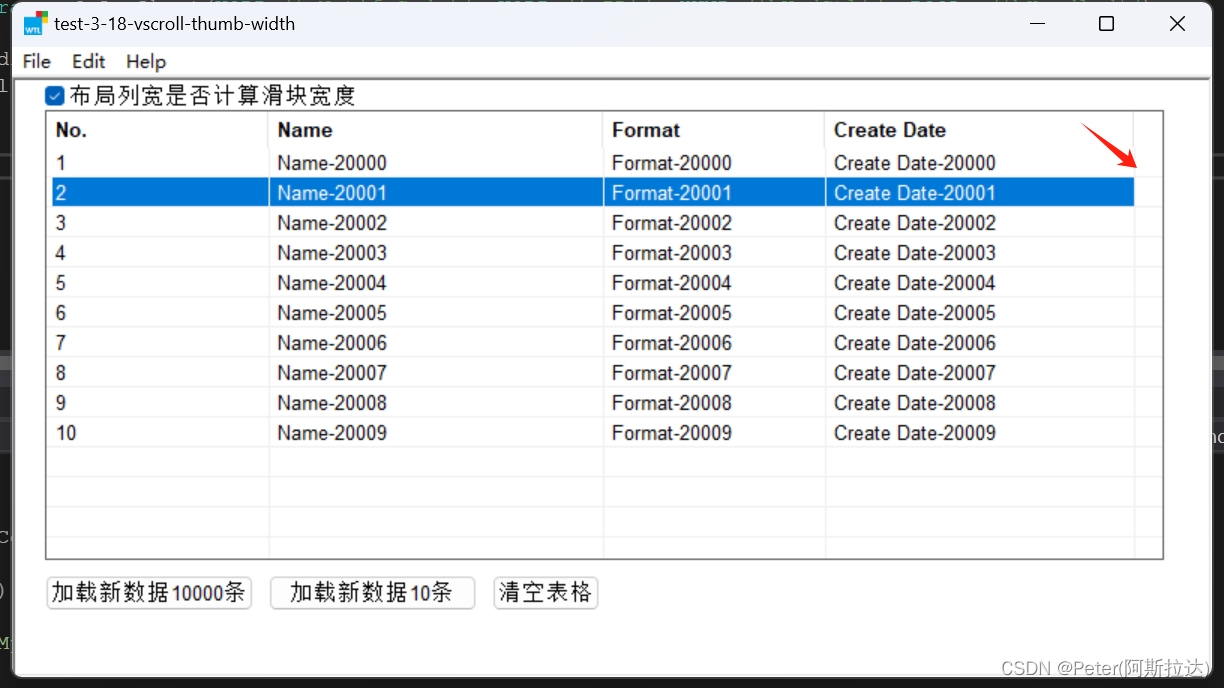Select cell Name-20002

(x=436, y=223)
